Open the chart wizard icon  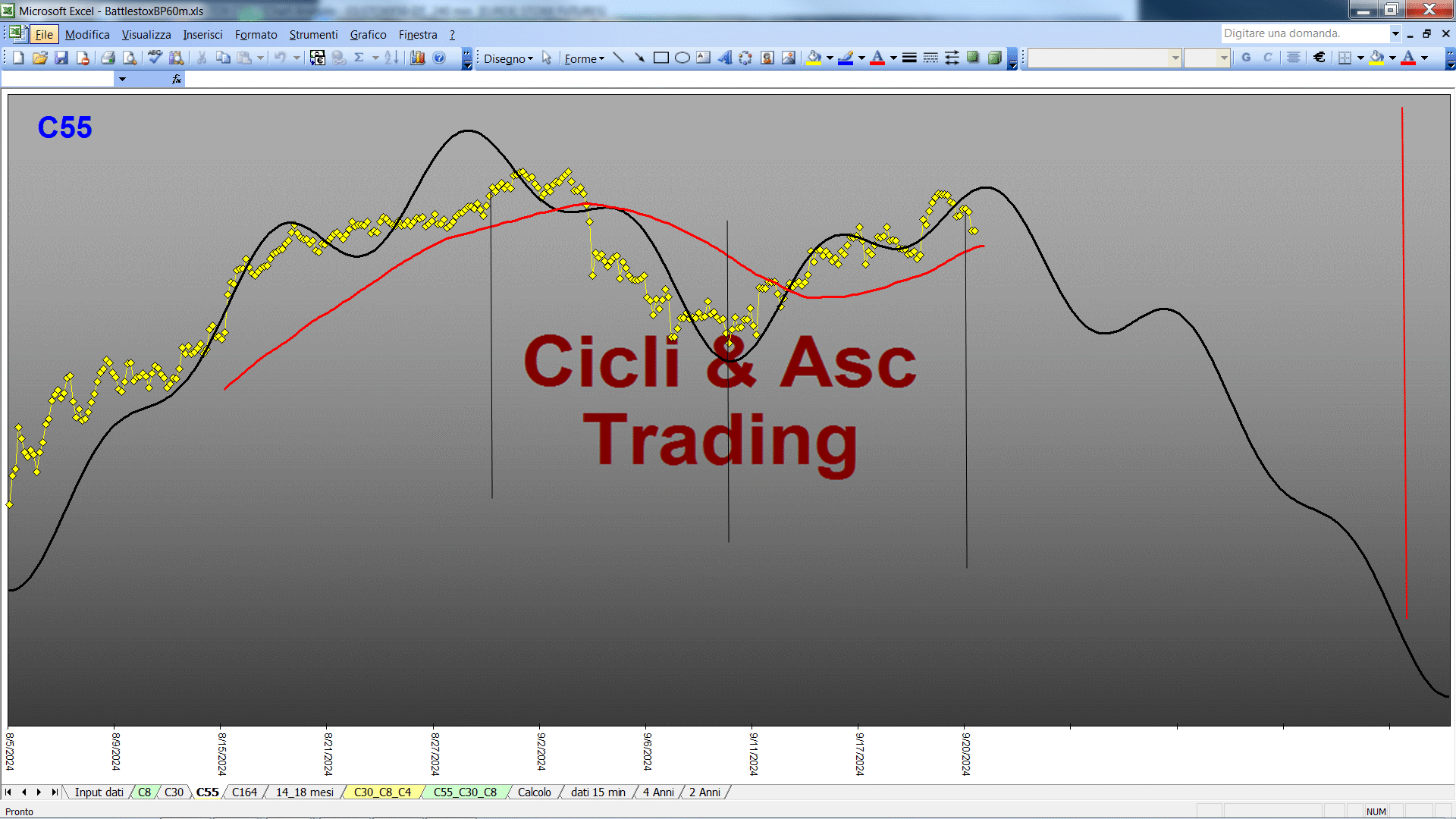tap(418, 58)
